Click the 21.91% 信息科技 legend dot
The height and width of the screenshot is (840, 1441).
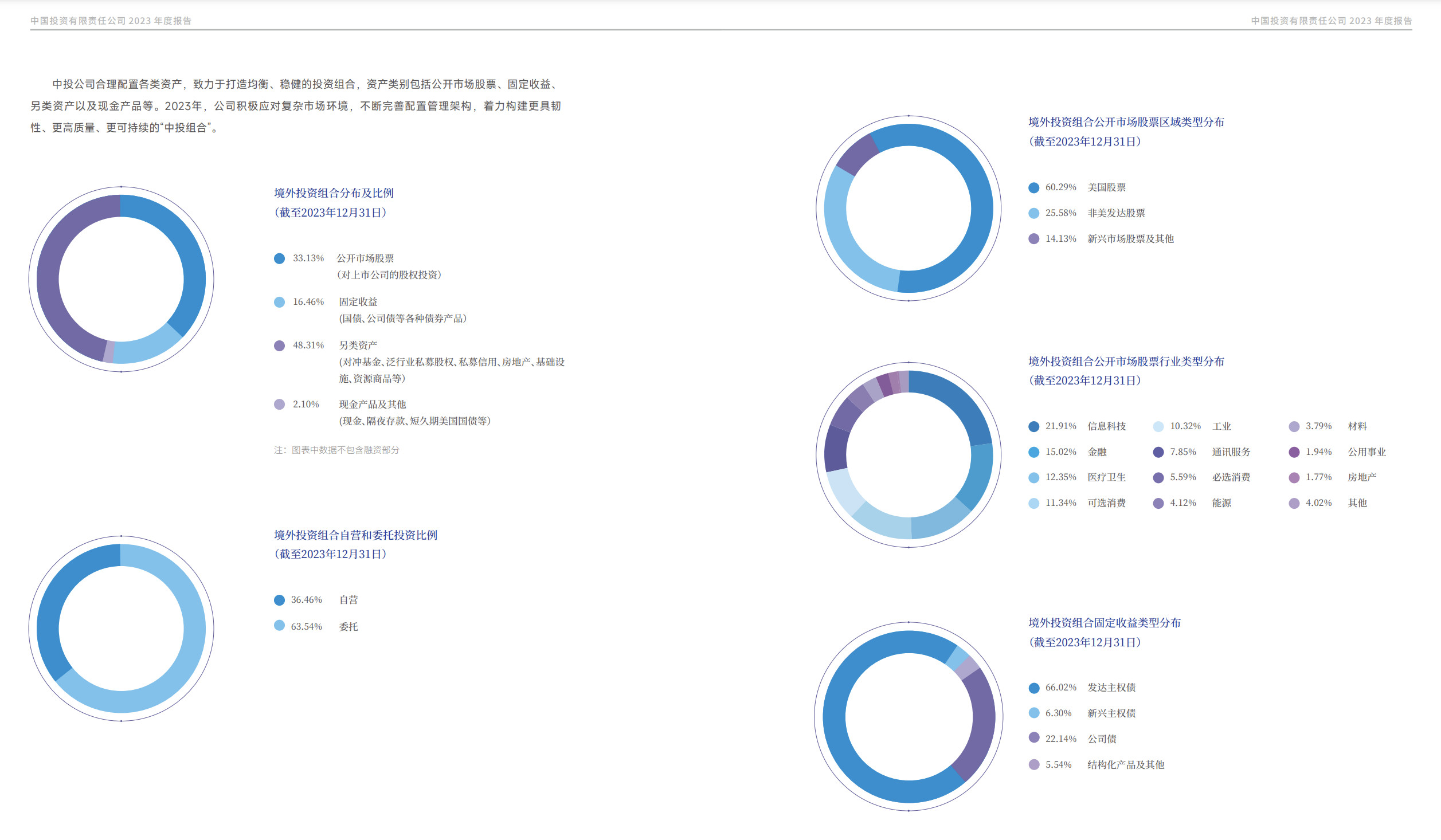click(x=1033, y=426)
